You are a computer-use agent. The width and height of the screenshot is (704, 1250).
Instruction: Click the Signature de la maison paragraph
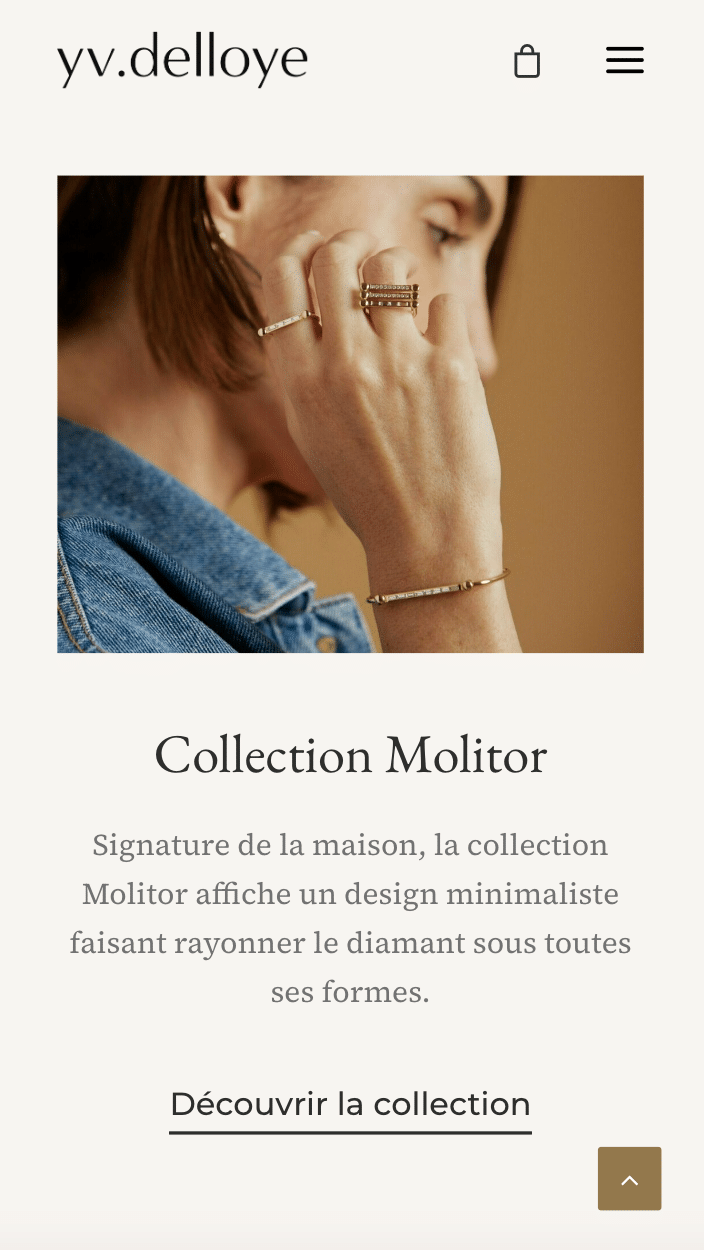click(351, 918)
